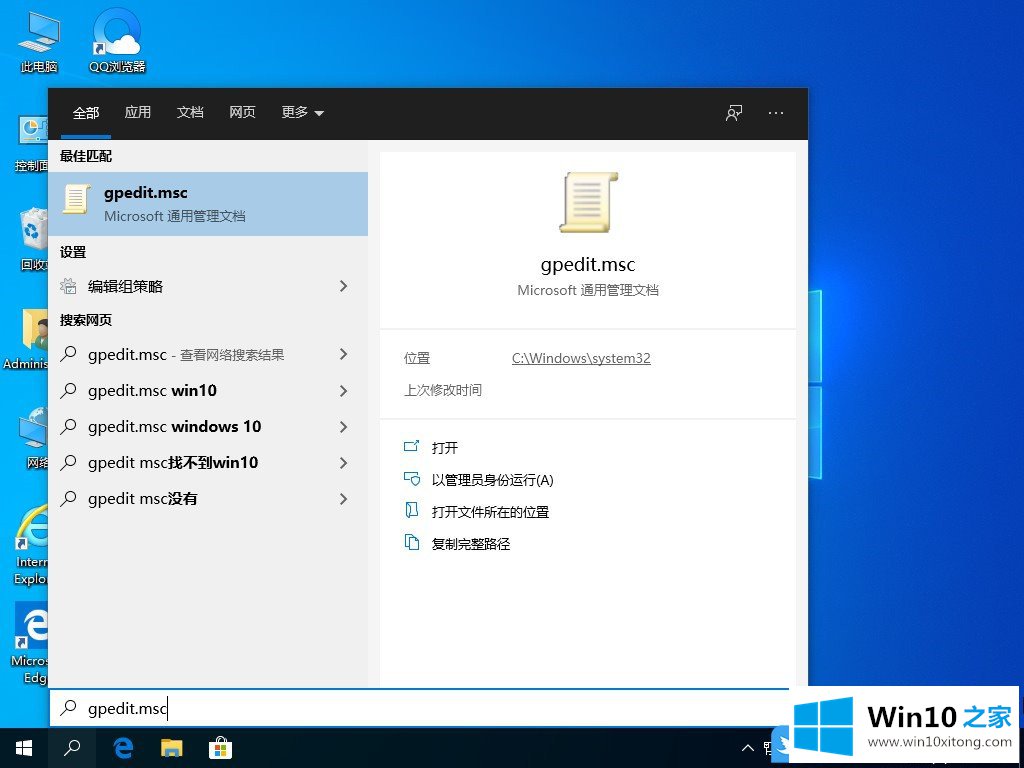Open QQ浏览器 desktop shortcut
The height and width of the screenshot is (768, 1024).
pos(117,41)
